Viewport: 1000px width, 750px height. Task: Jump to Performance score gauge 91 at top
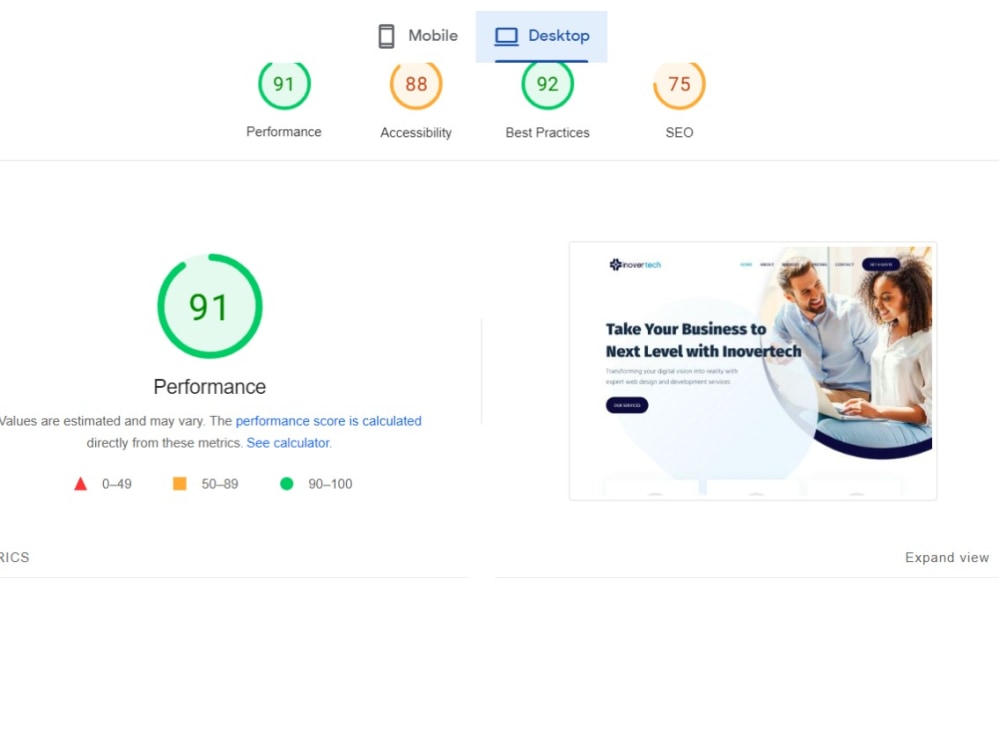click(x=284, y=84)
